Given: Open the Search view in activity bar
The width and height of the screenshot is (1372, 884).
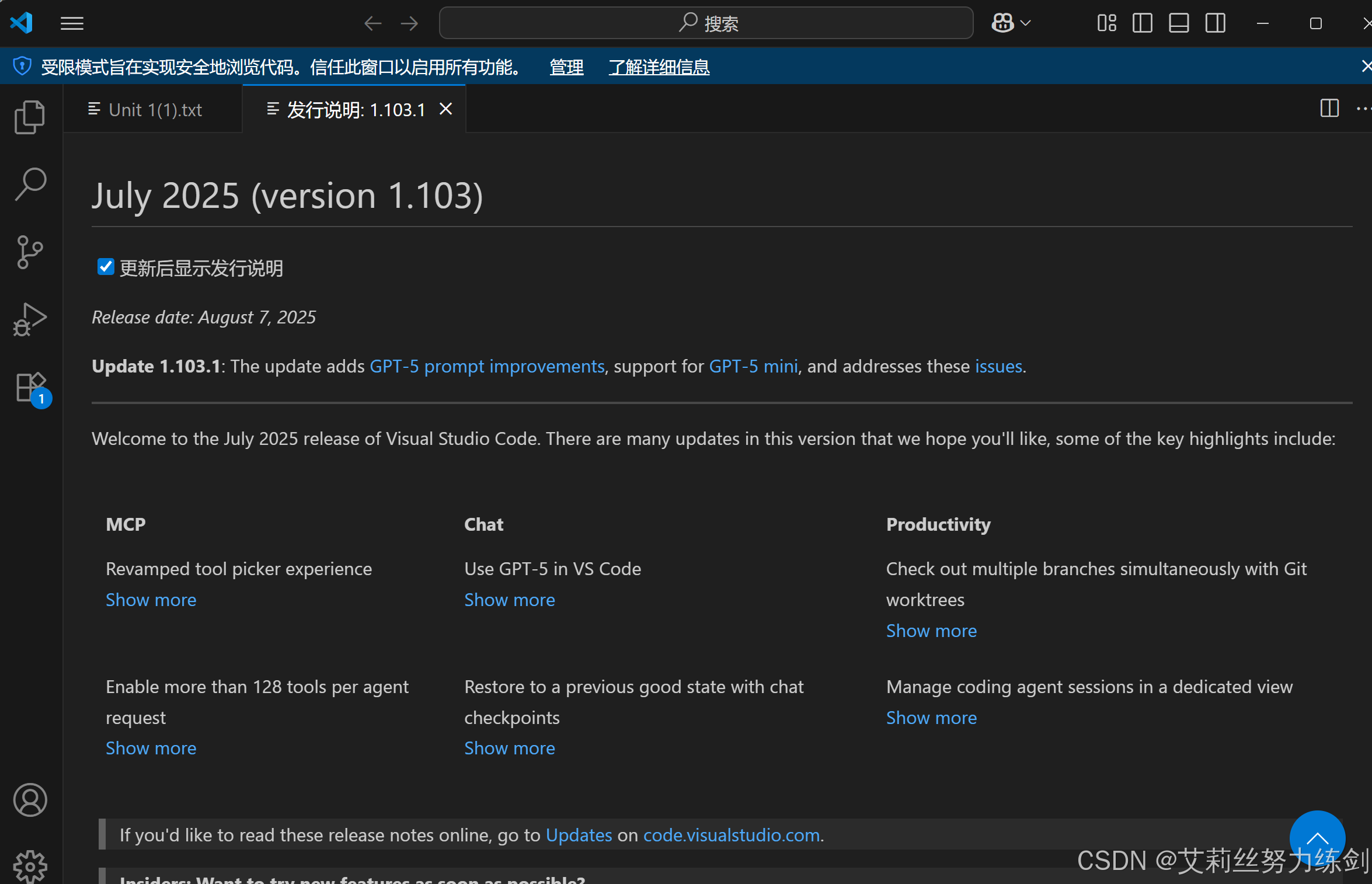Looking at the screenshot, I should click(30, 185).
